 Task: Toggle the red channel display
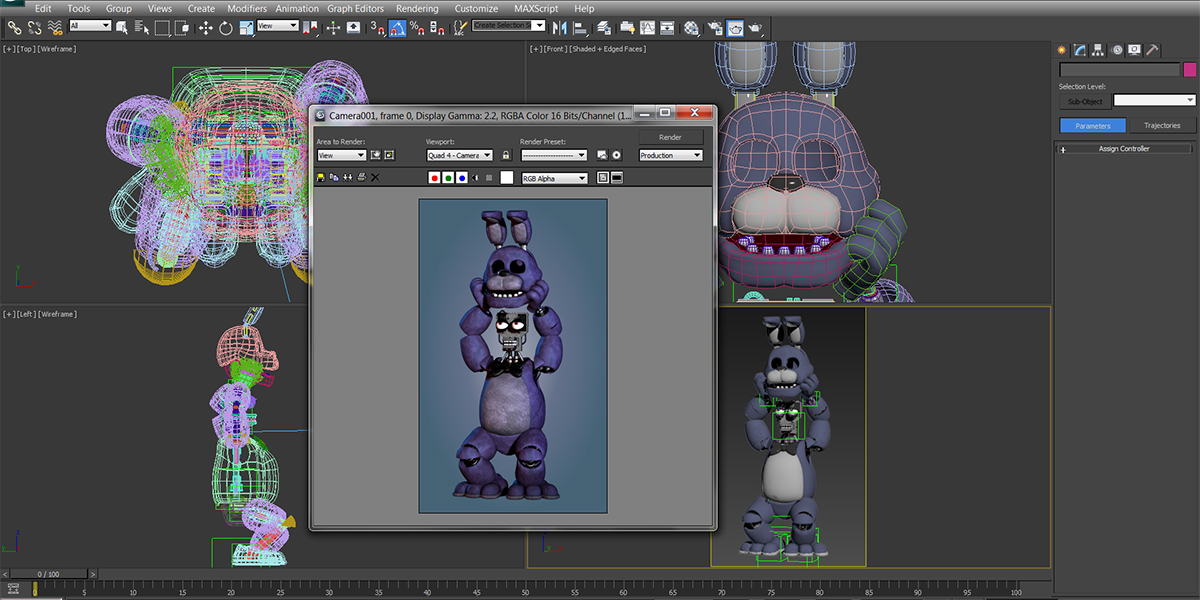coord(434,178)
